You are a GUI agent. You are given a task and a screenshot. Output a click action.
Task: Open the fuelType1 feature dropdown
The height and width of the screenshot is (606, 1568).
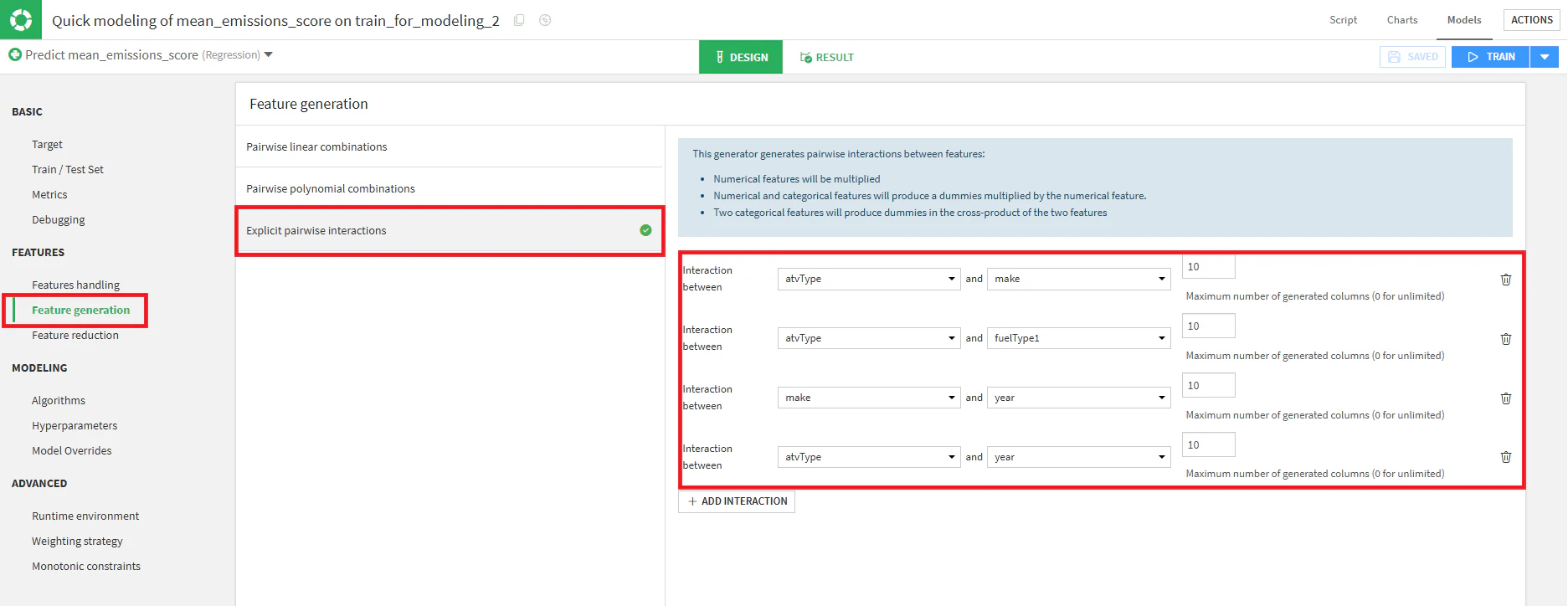(x=1078, y=338)
